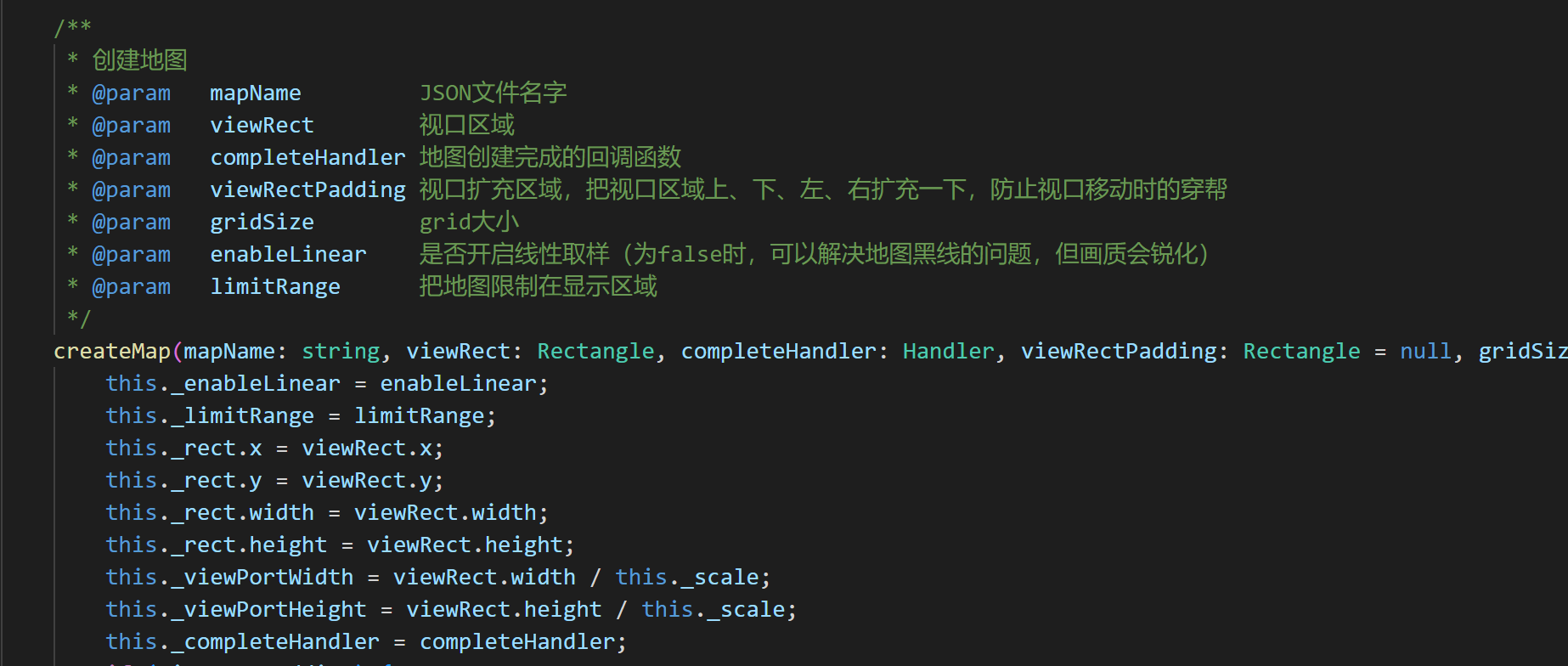
Task: Click the createMap function name
Action: pos(112,351)
